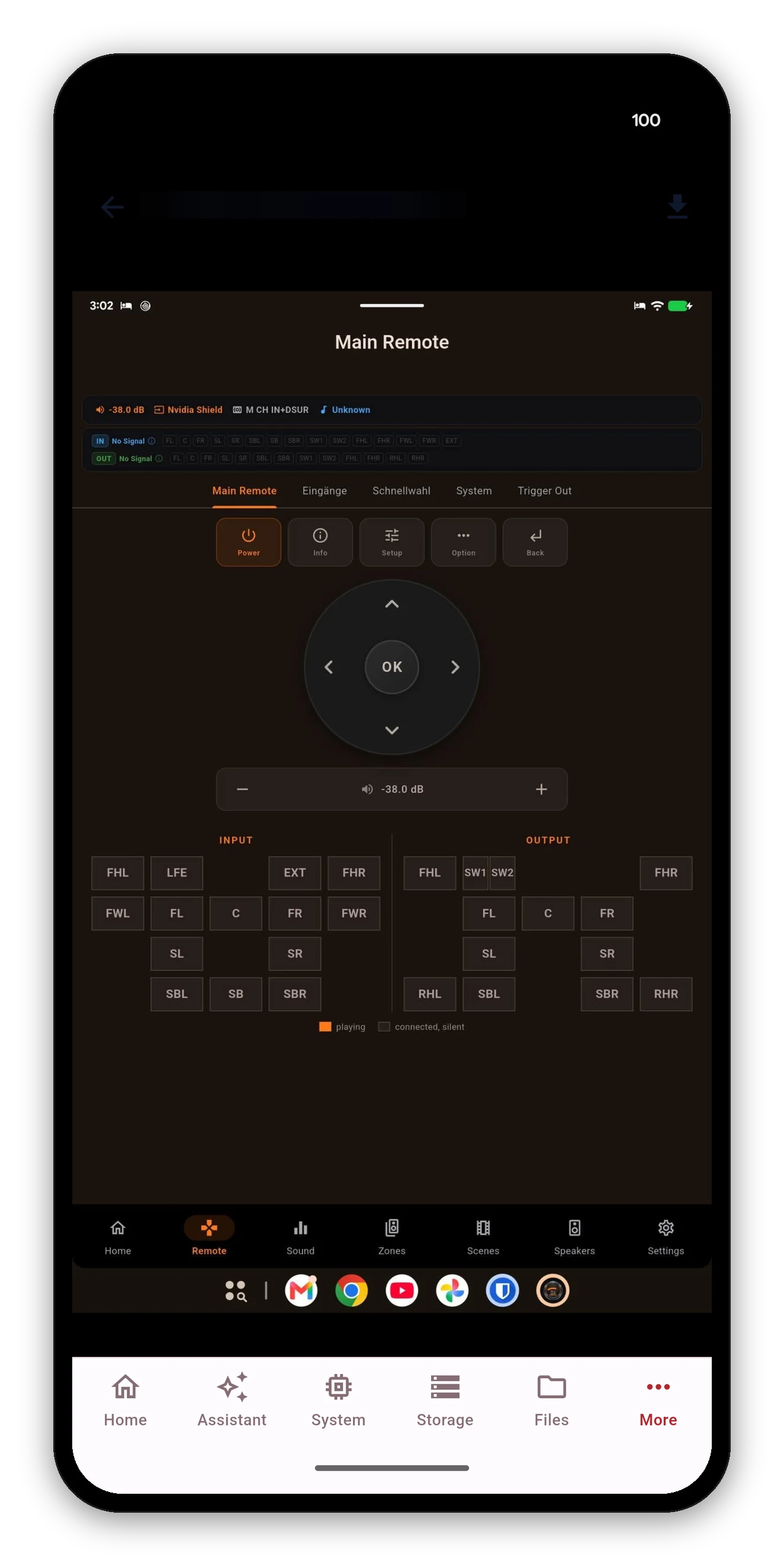Open the Setup menu button
784x1566 pixels.
(391, 542)
